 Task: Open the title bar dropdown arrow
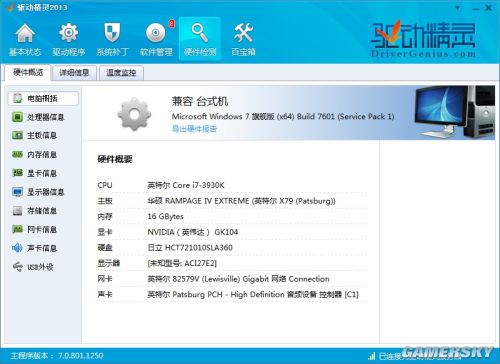click(458, 7)
